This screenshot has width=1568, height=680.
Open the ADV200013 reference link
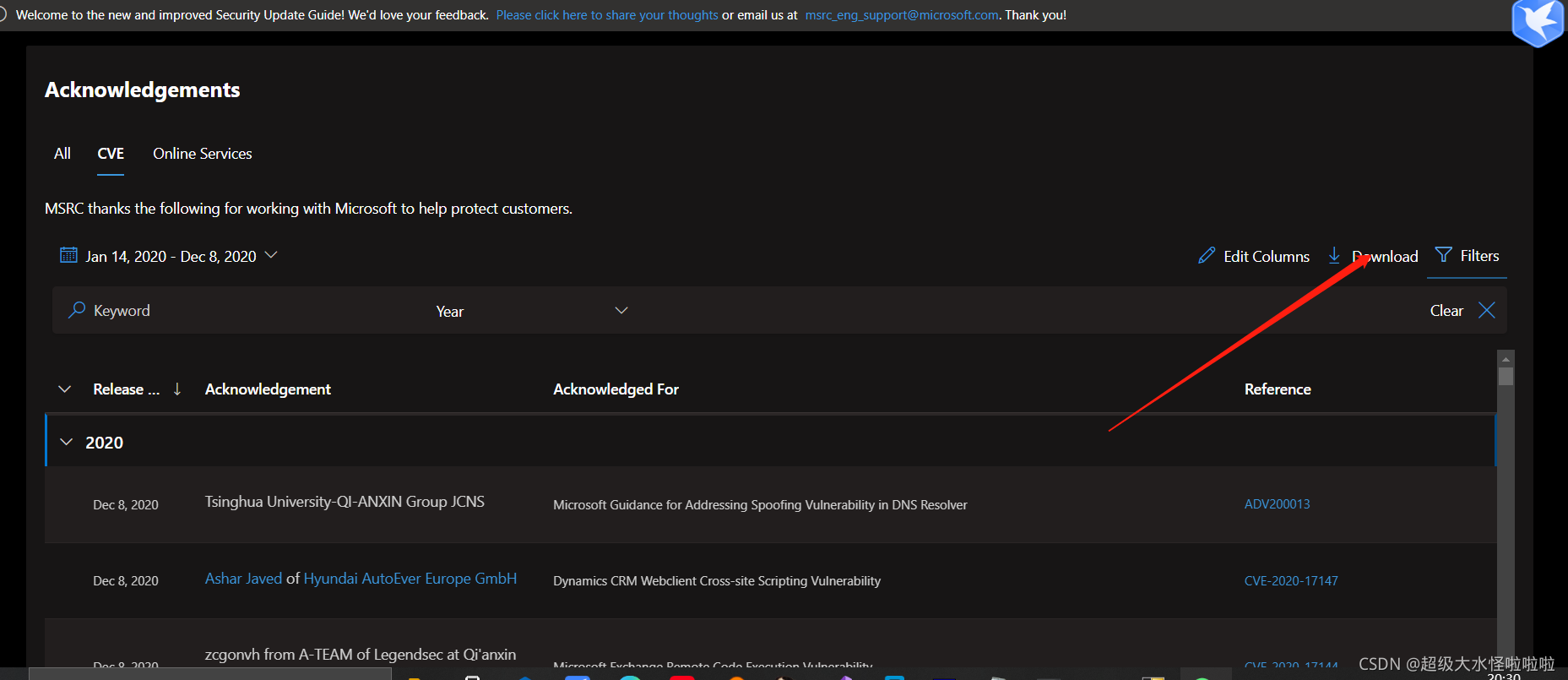coord(1278,503)
